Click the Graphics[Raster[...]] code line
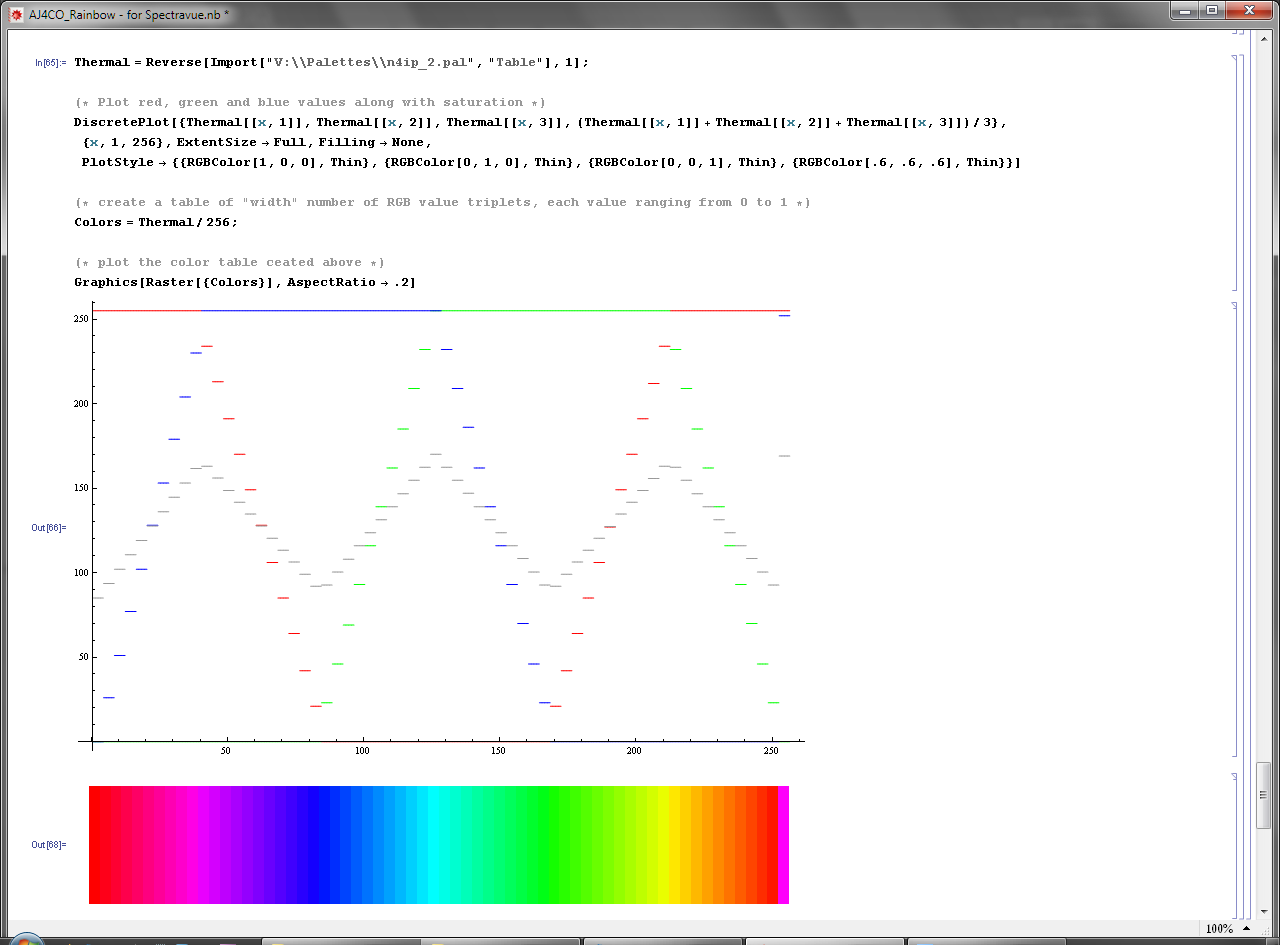1280x945 pixels. point(244,282)
